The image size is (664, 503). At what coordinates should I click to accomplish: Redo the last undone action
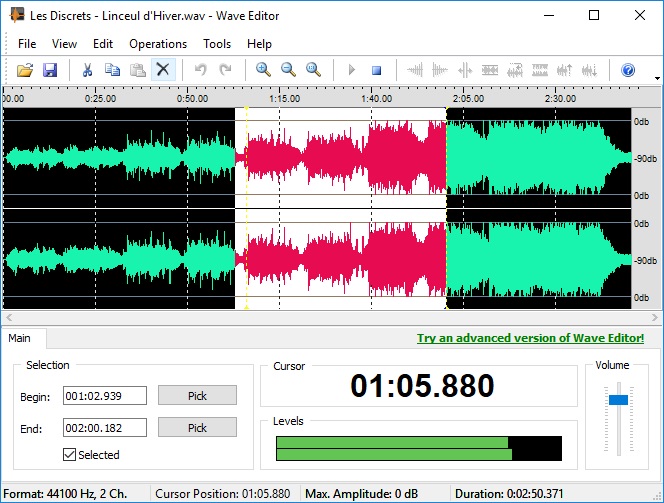pyautogui.click(x=226, y=70)
